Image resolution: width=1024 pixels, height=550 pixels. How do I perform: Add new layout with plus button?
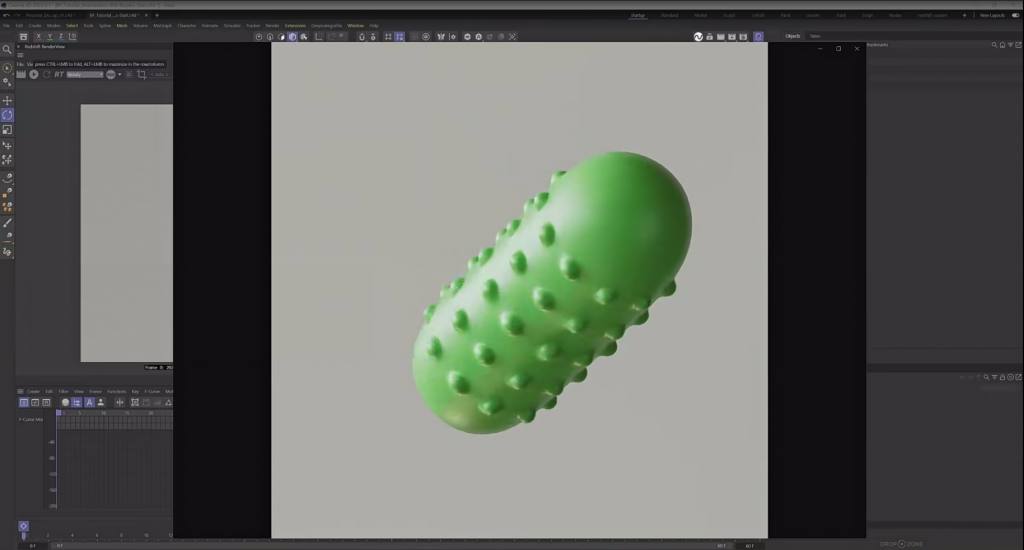(x=964, y=15)
